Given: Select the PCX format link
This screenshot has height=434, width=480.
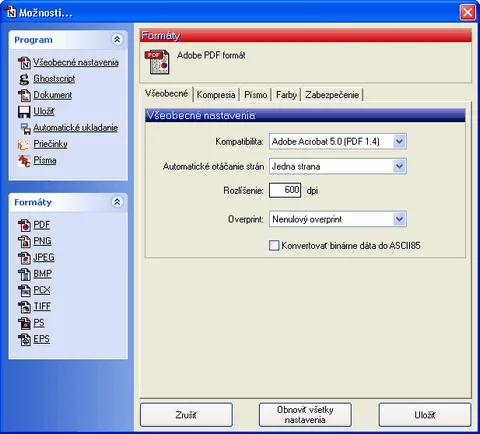Looking at the screenshot, I should point(42,290).
